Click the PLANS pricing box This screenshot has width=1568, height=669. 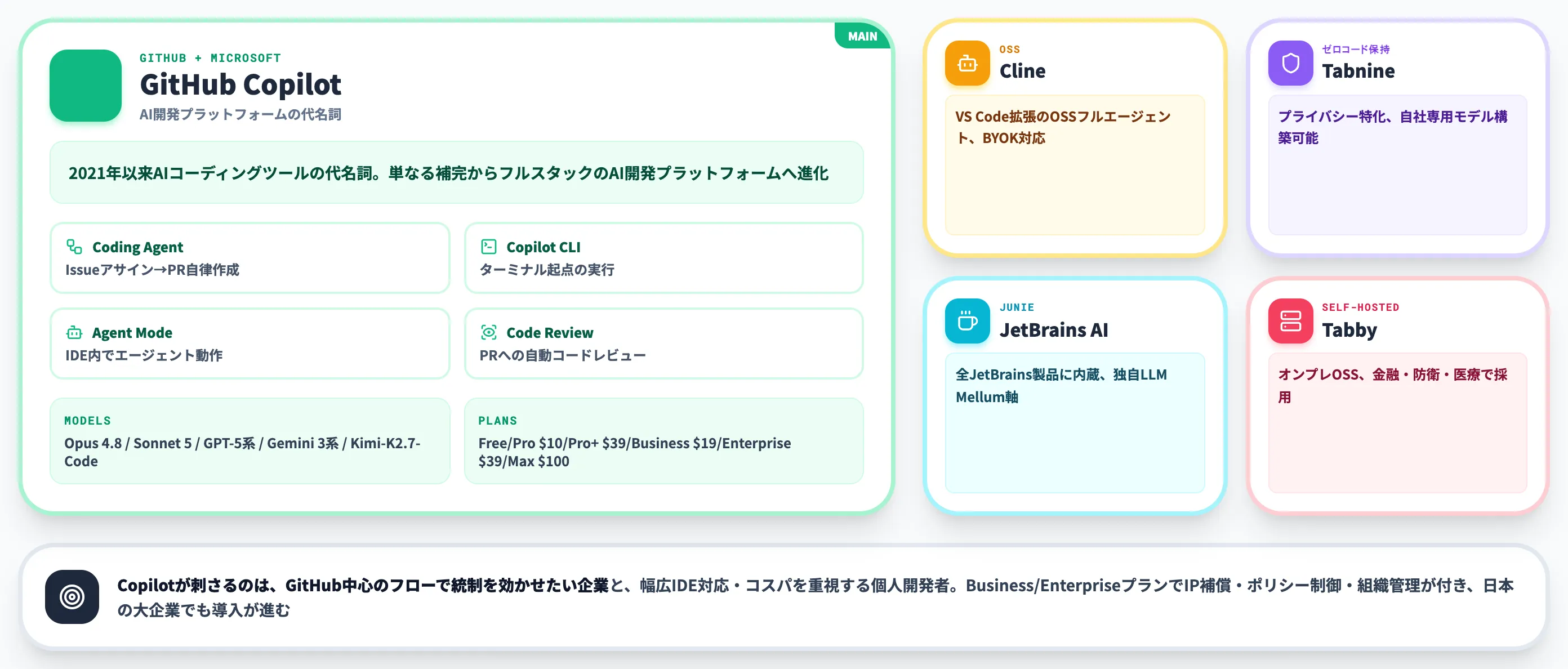(x=663, y=441)
